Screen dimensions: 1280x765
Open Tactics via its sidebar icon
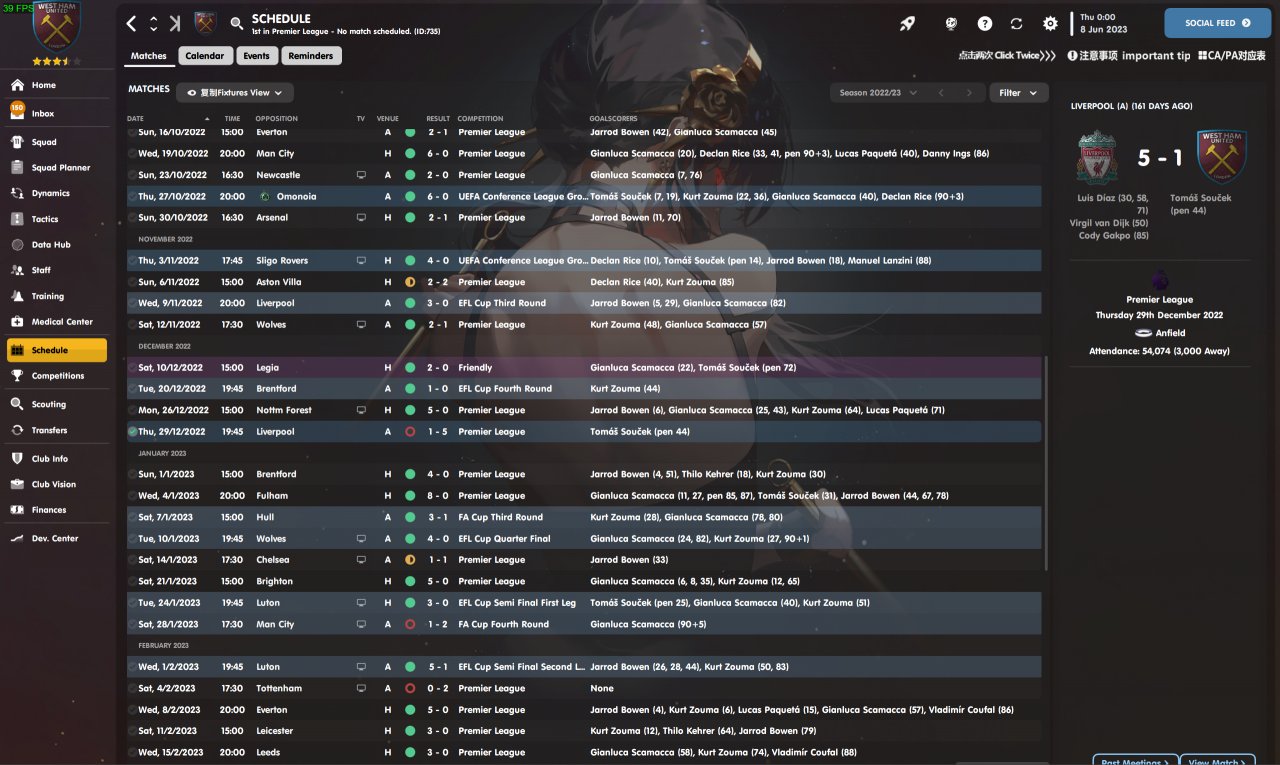[x=17, y=219]
